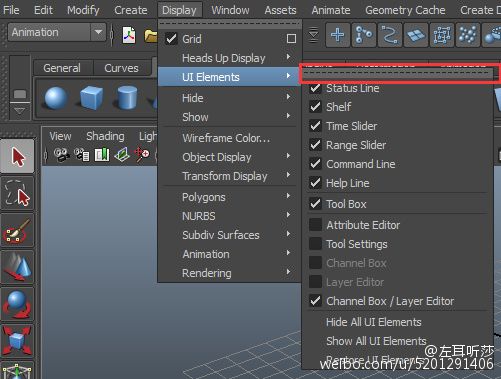This screenshot has height=379, width=501.
Task: Open the Animate menu
Action: point(331,10)
